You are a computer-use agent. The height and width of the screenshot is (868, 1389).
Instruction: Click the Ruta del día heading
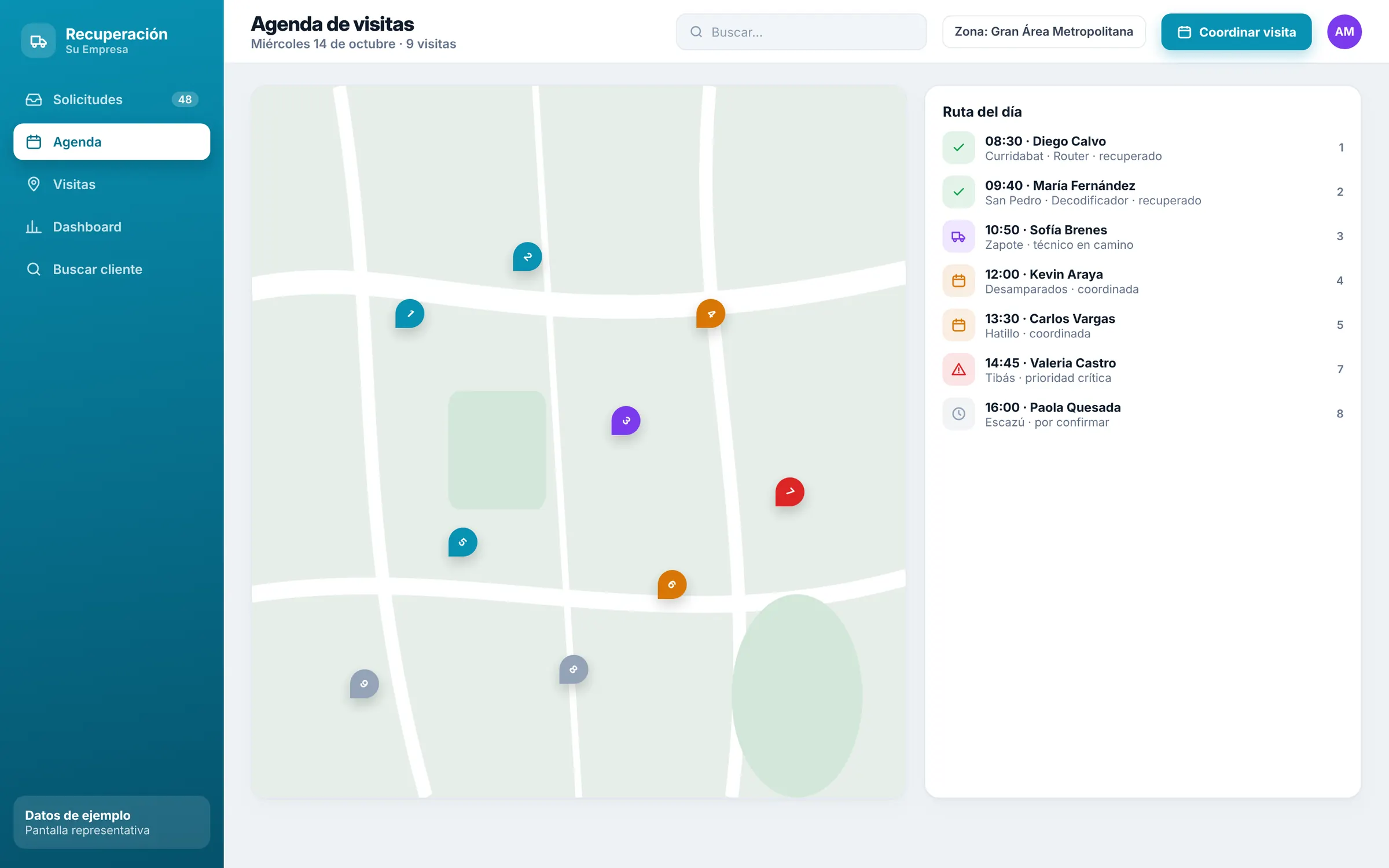point(982,112)
